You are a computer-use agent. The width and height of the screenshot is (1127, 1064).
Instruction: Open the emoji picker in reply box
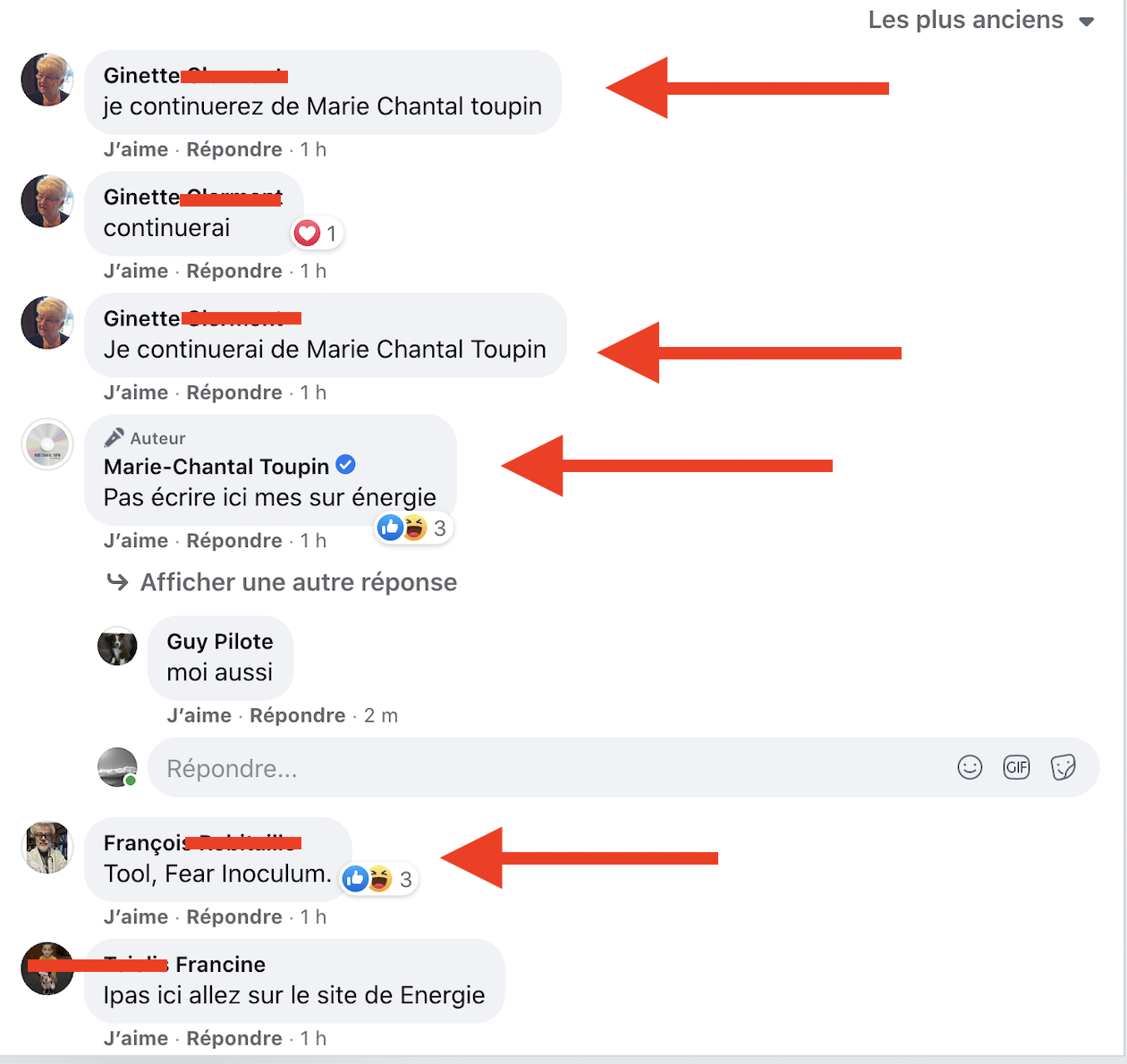click(970, 767)
